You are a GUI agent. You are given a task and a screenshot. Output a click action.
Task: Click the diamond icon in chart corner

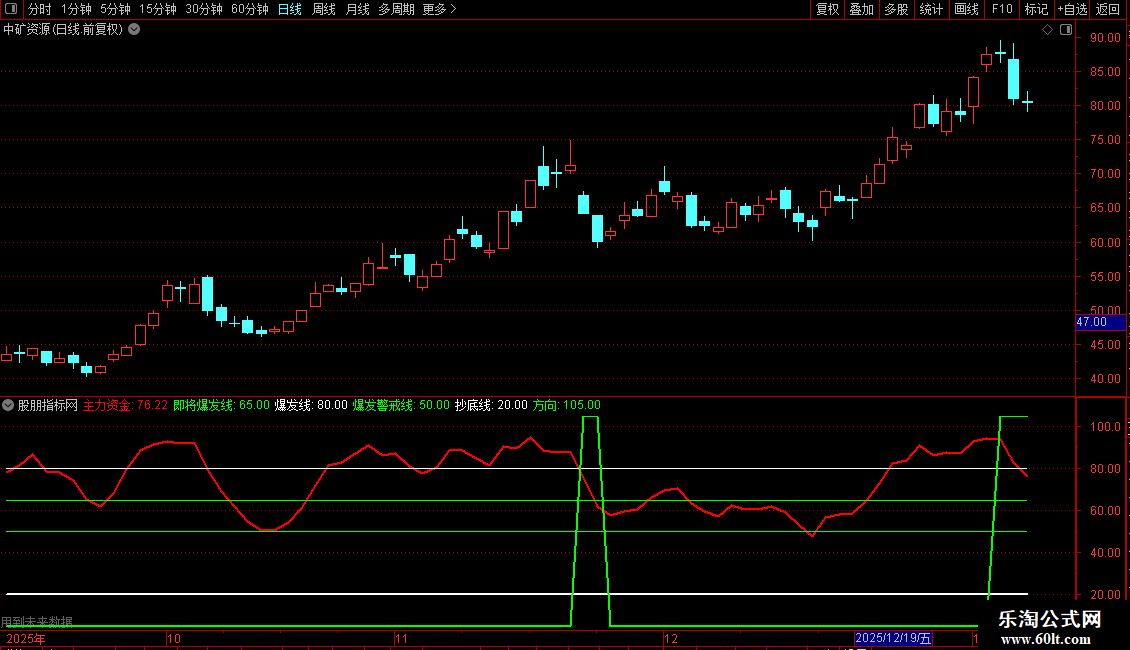click(x=1048, y=30)
